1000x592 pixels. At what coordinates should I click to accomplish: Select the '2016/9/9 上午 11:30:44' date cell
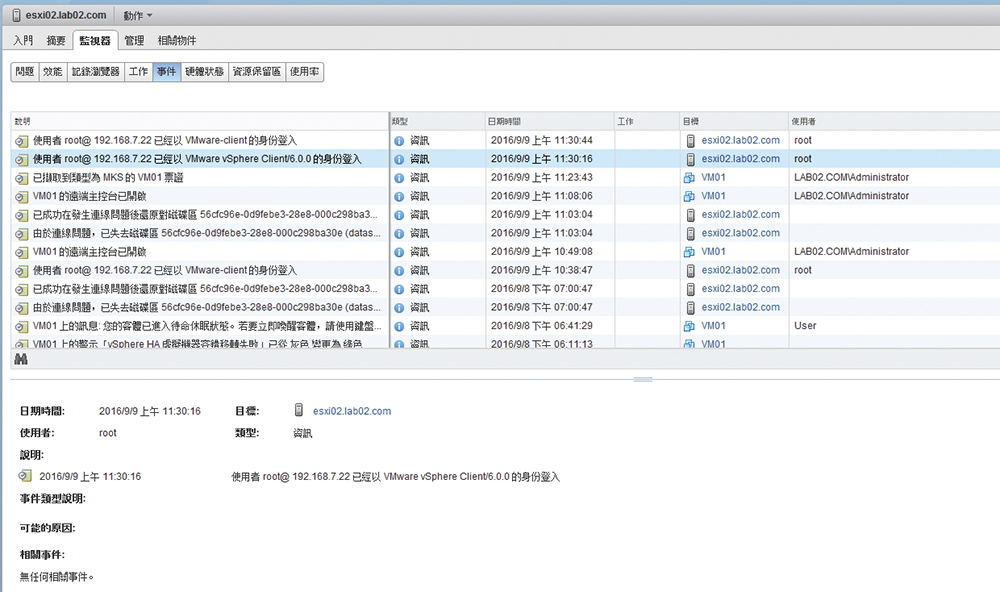tap(541, 140)
